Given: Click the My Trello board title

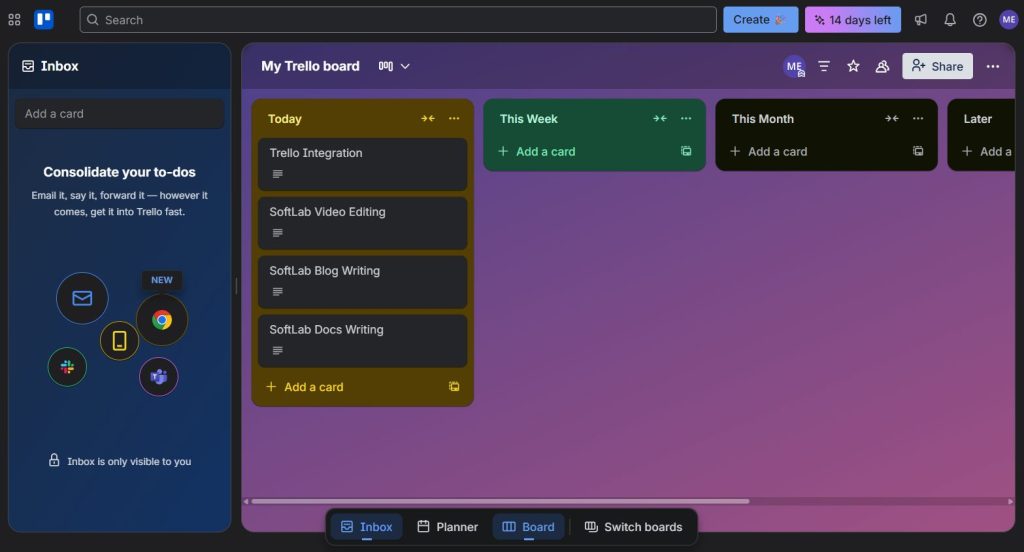Looking at the screenshot, I should (310, 66).
